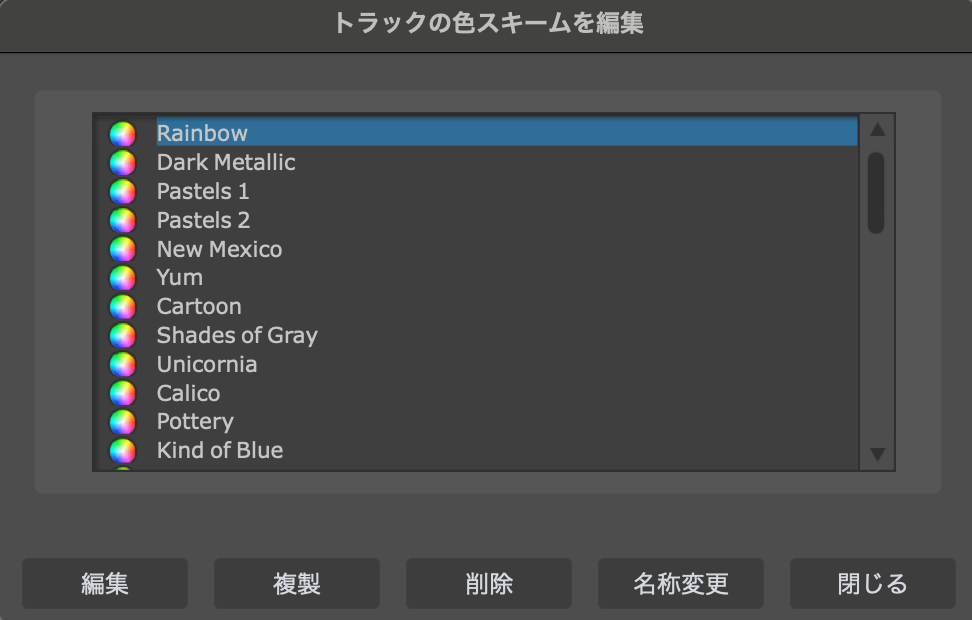Click the Kind of Blue color icon
This screenshot has width=972, height=620.
[122, 451]
